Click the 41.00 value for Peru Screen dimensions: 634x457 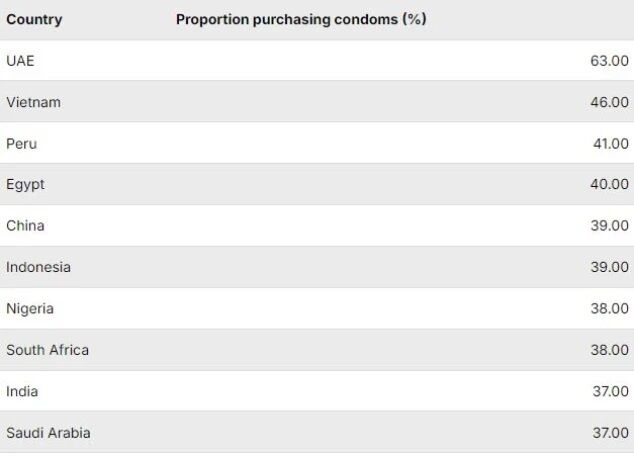[610, 143]
